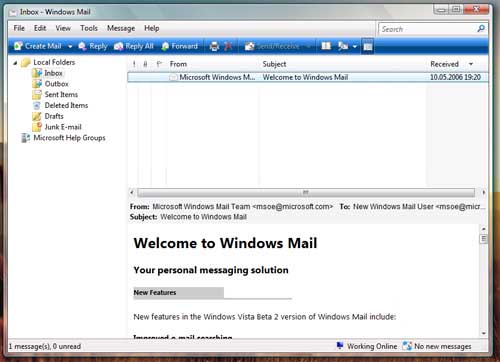Select the Outbox folder
The height and width of the screenshot is (362, 500).
pos(56,84)
